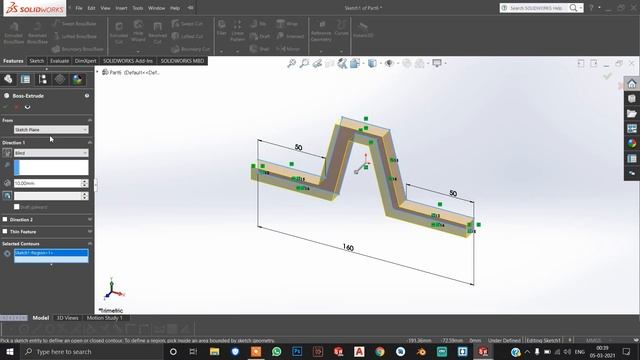The width and height of the screenshot is (640, 360).
Task: Click the Zoom to Fit magnifier
Action: point(291,63)
